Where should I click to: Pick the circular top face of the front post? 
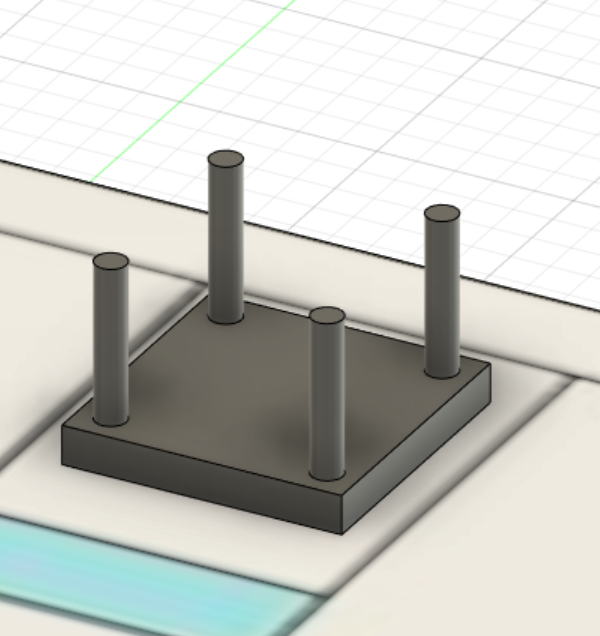[327, 316]
